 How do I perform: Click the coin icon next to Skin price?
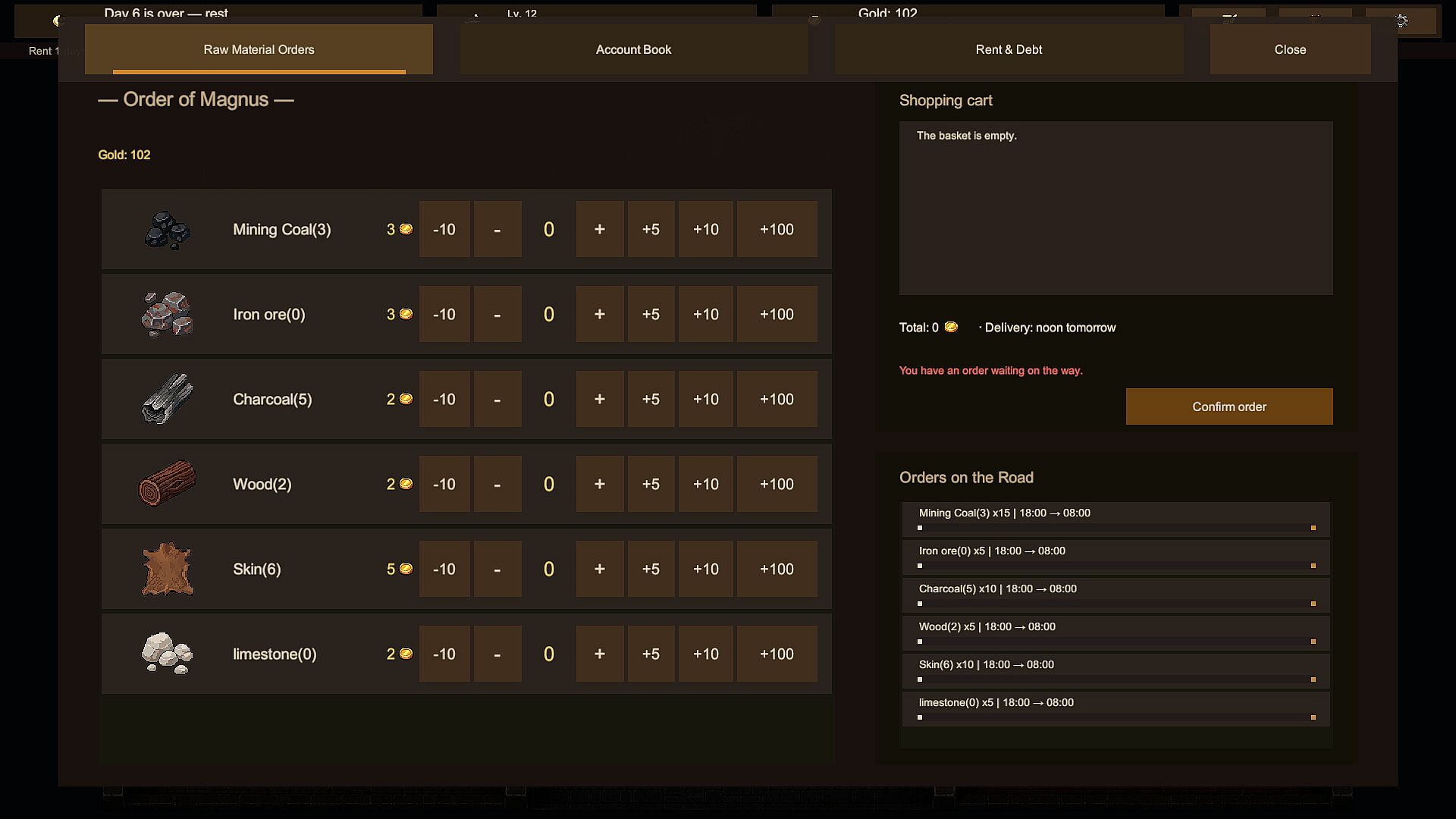click(406, 569)
